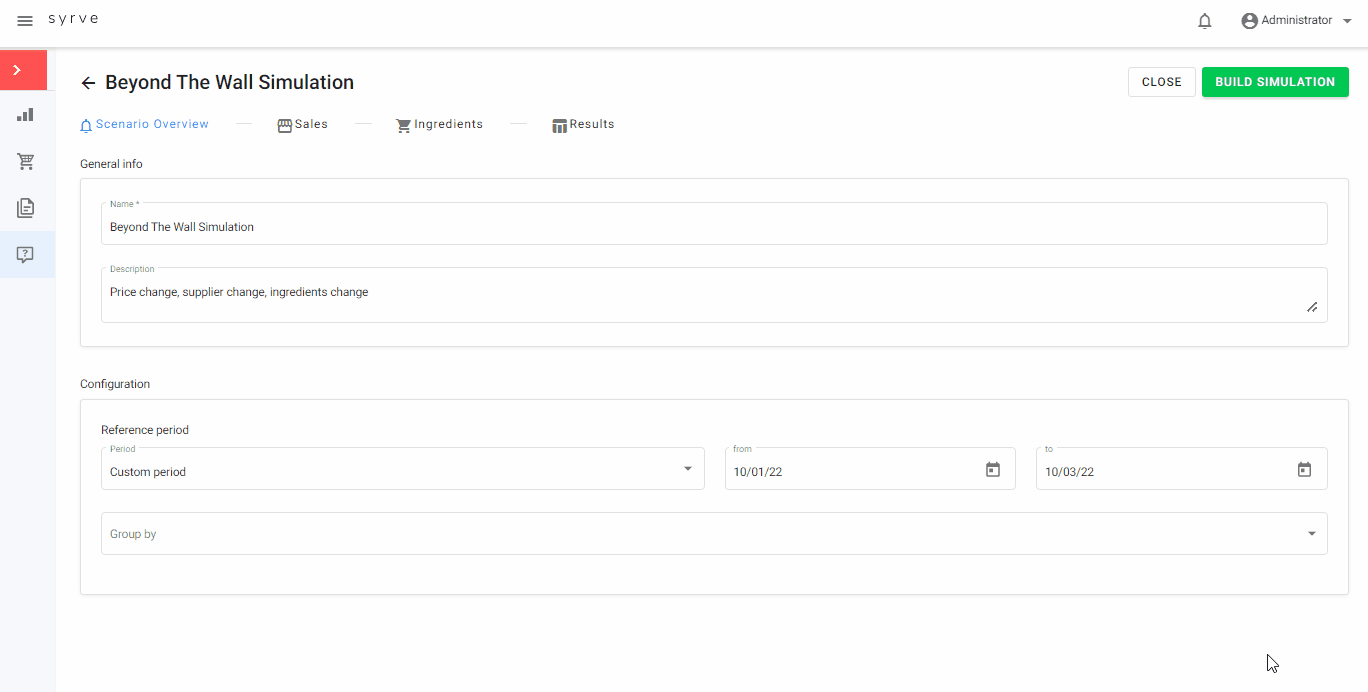The height and width of the screenshot is (692, 1368).
Task: Open the shopping cart sidebar icon
Action: tap(25, 161)
